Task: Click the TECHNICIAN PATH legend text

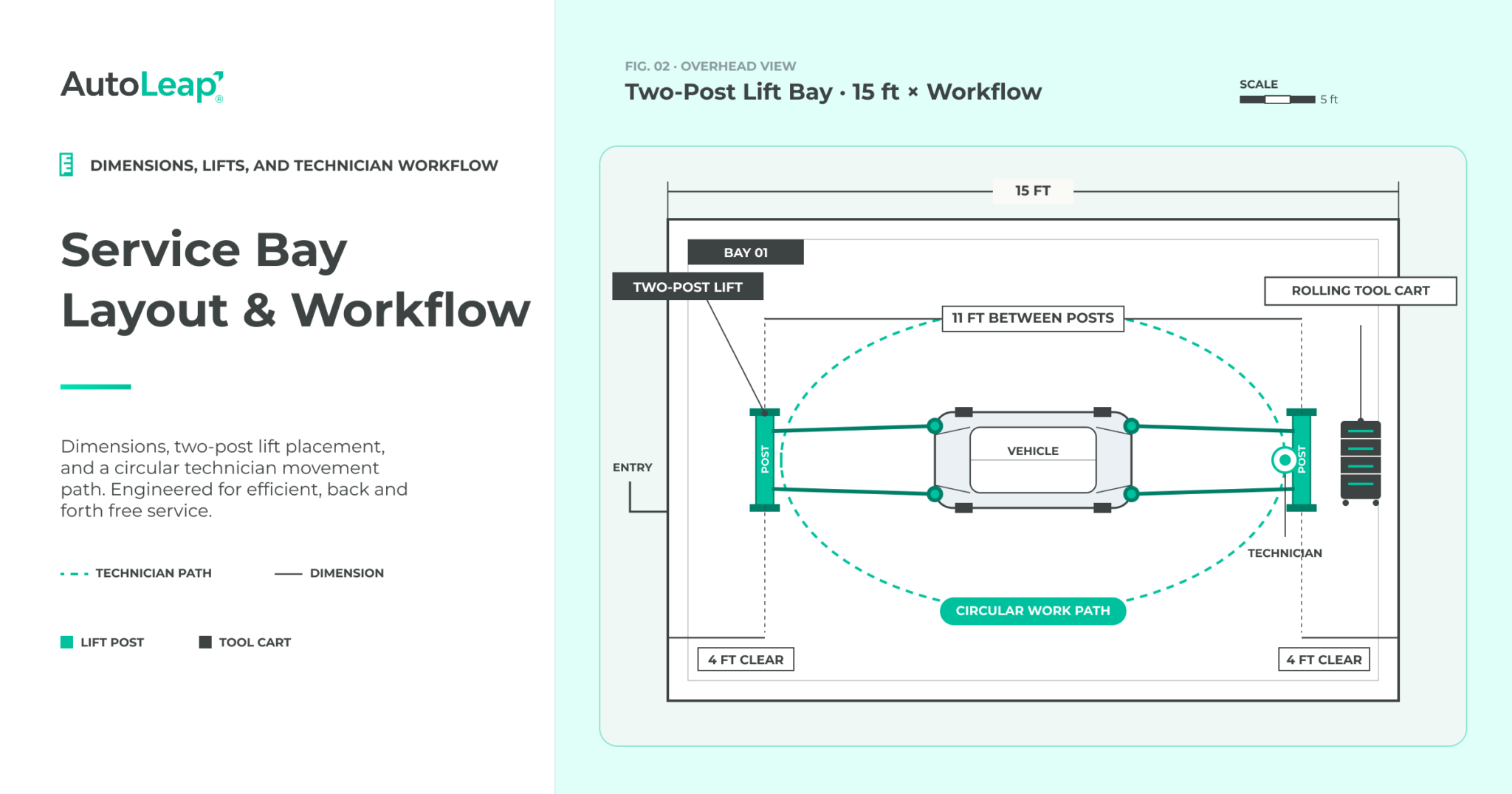Action: tap(154, 573)
